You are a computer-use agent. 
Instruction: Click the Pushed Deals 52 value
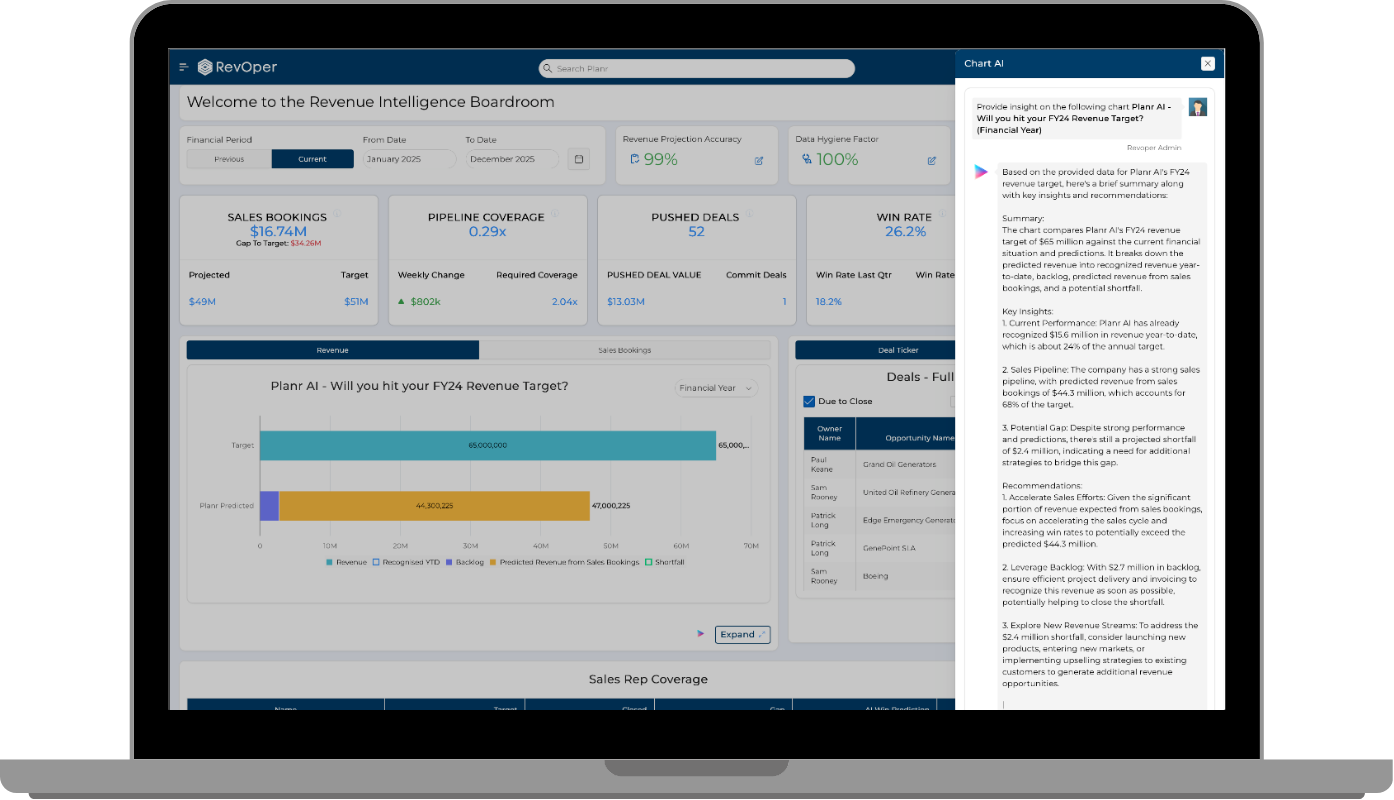[x=696, y=231]
